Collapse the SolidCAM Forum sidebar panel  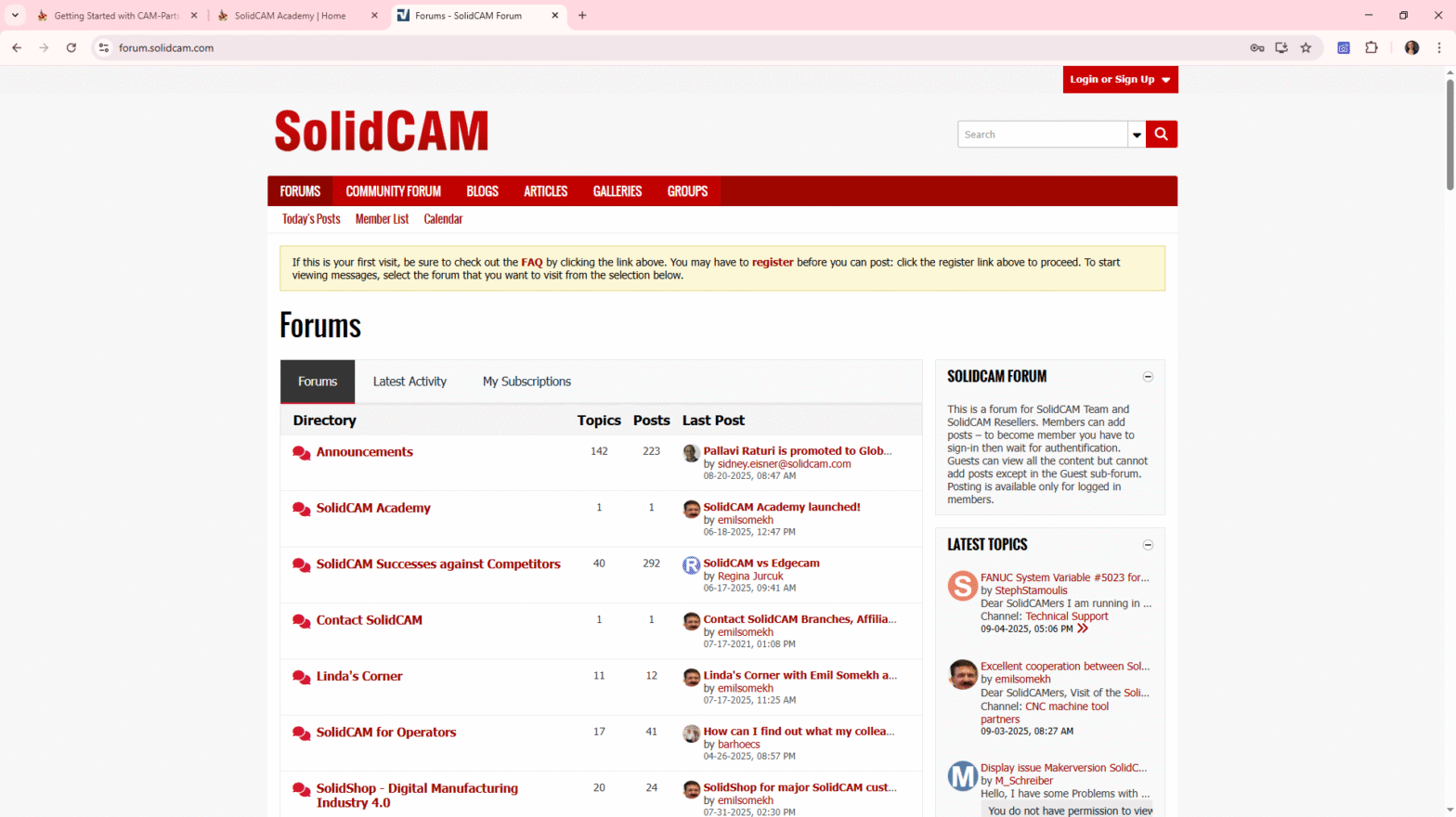[1148, 377]
